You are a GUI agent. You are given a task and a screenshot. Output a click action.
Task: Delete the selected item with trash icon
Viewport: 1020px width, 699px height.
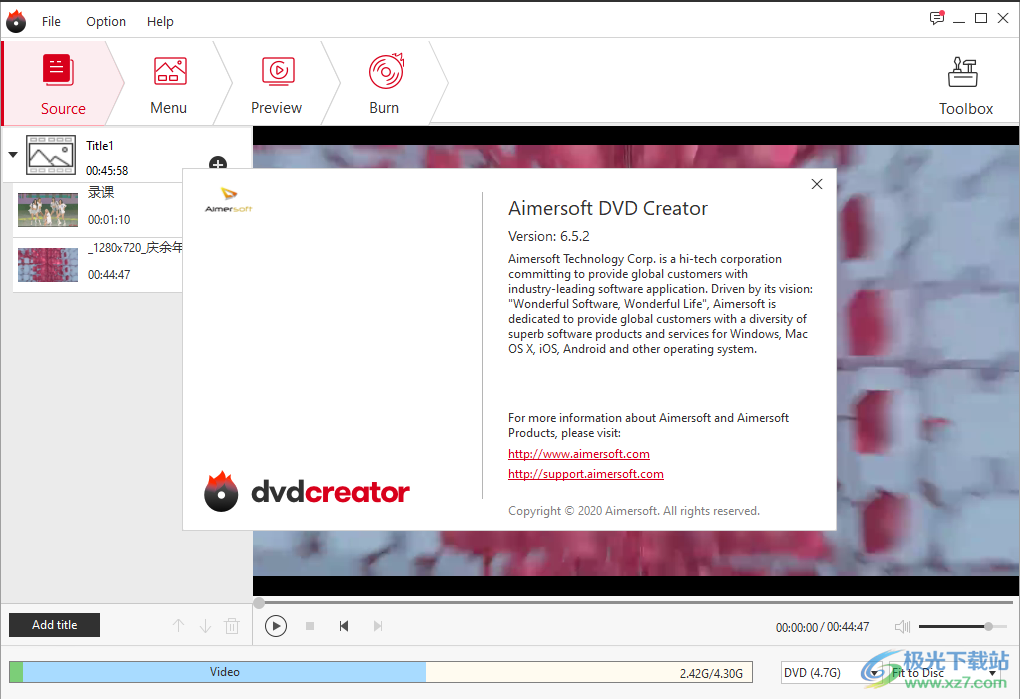232,626
